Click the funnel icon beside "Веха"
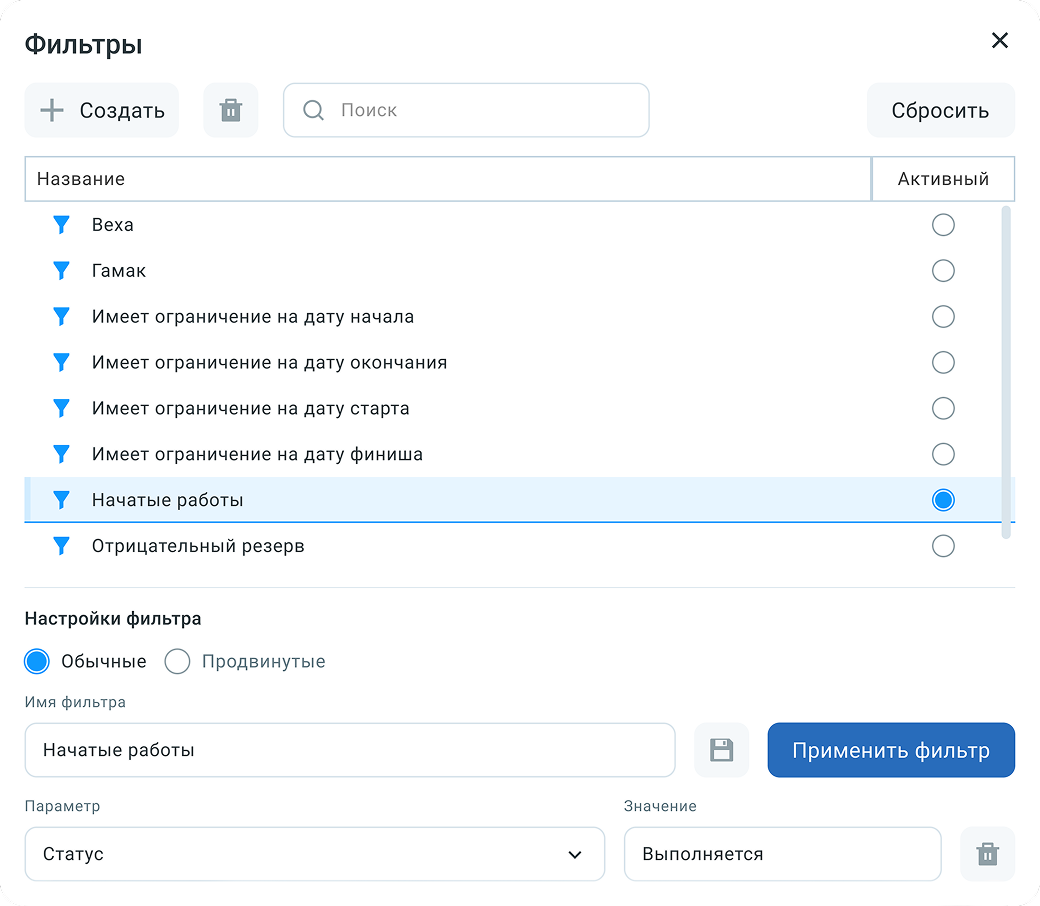The width and height of the screenshot is (1040, 906). point(61,225)
